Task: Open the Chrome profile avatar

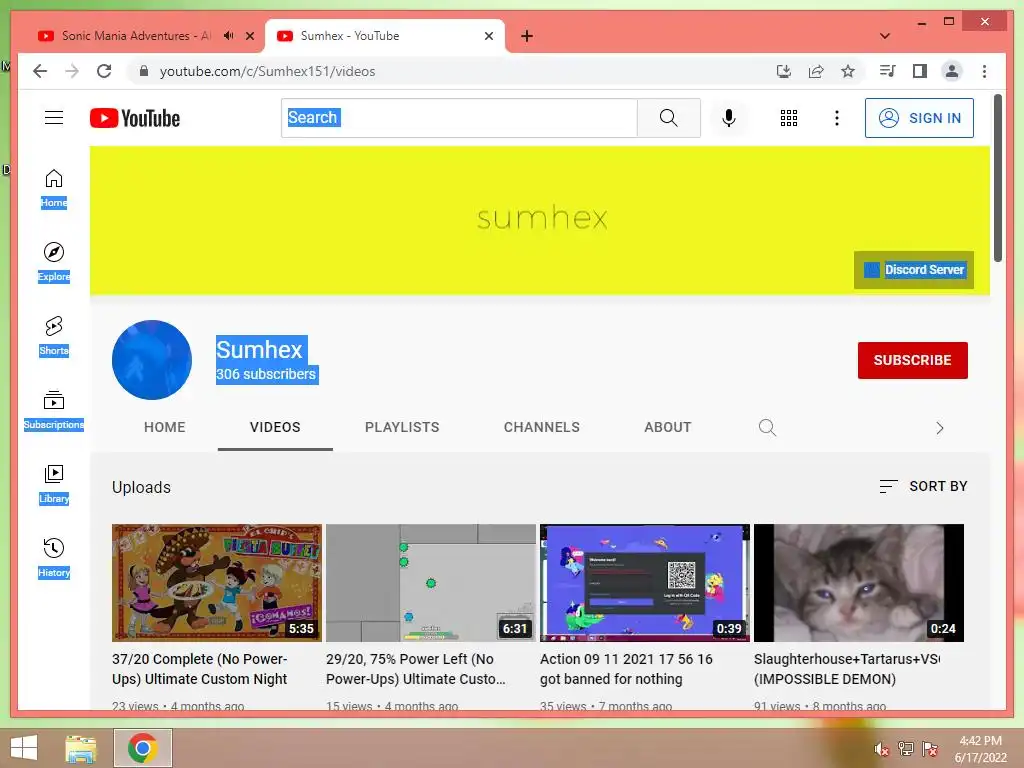Action: point(952,71)
